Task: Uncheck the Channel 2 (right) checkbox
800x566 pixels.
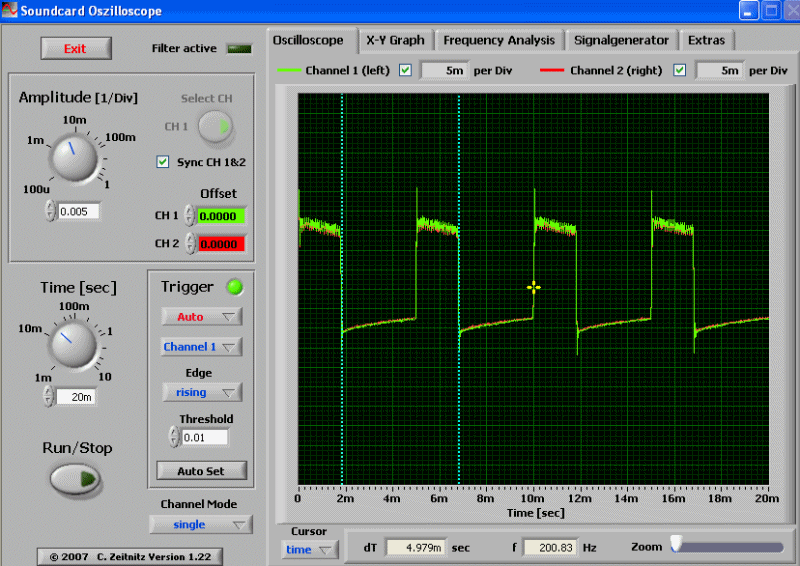Action: [x=680, y=70]
